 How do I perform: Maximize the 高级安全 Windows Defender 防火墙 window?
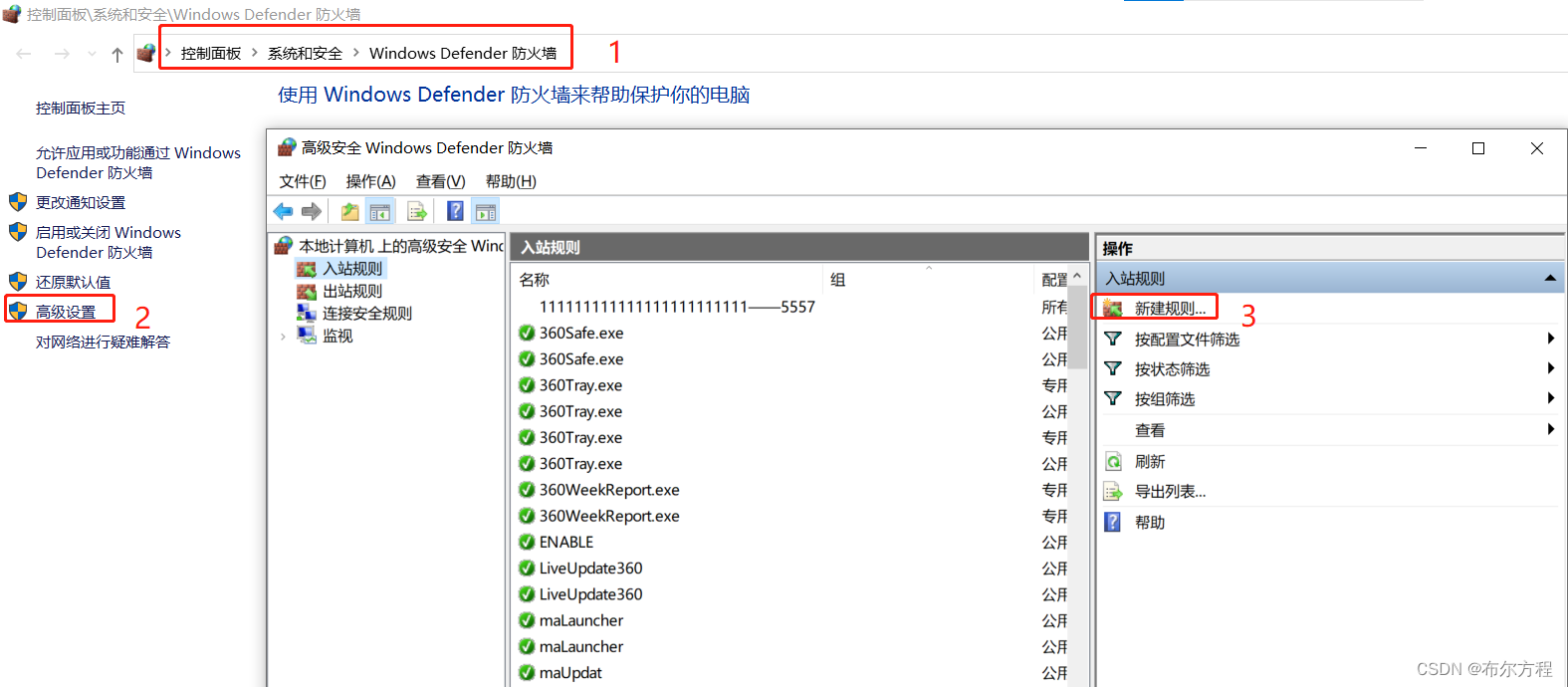coord(1478,148)
